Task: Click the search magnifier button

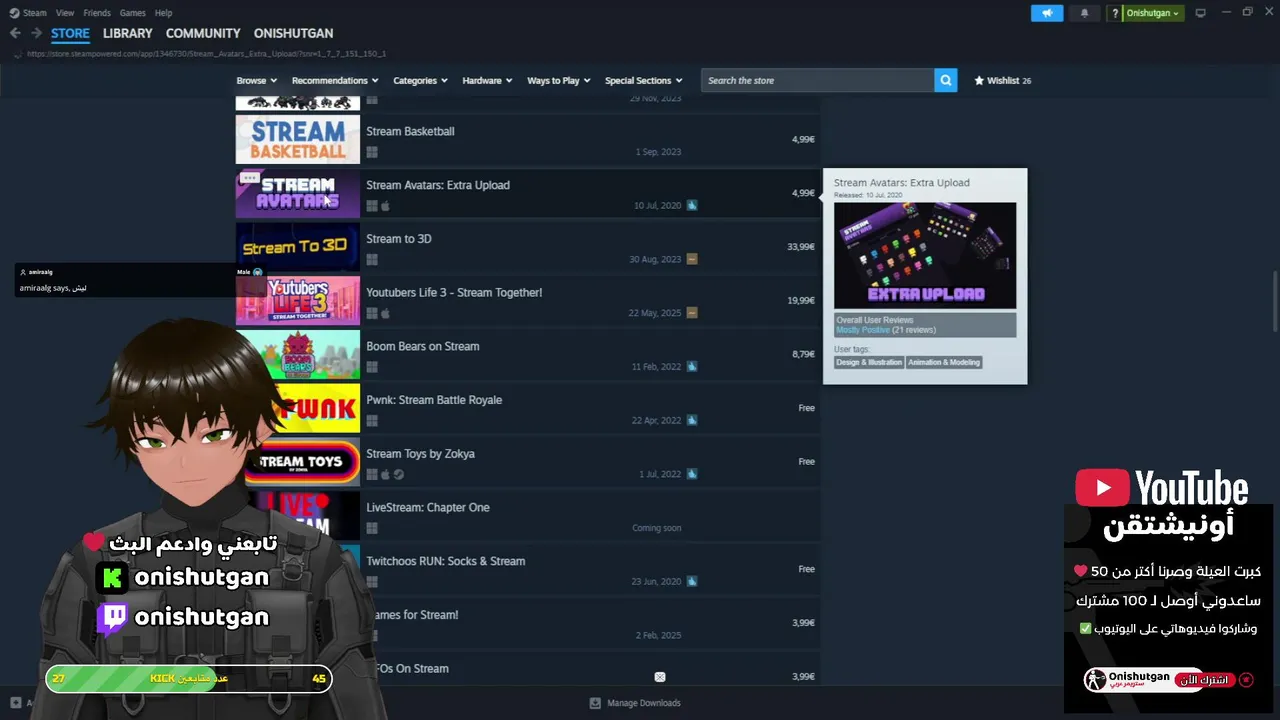Action: (946, 80)
